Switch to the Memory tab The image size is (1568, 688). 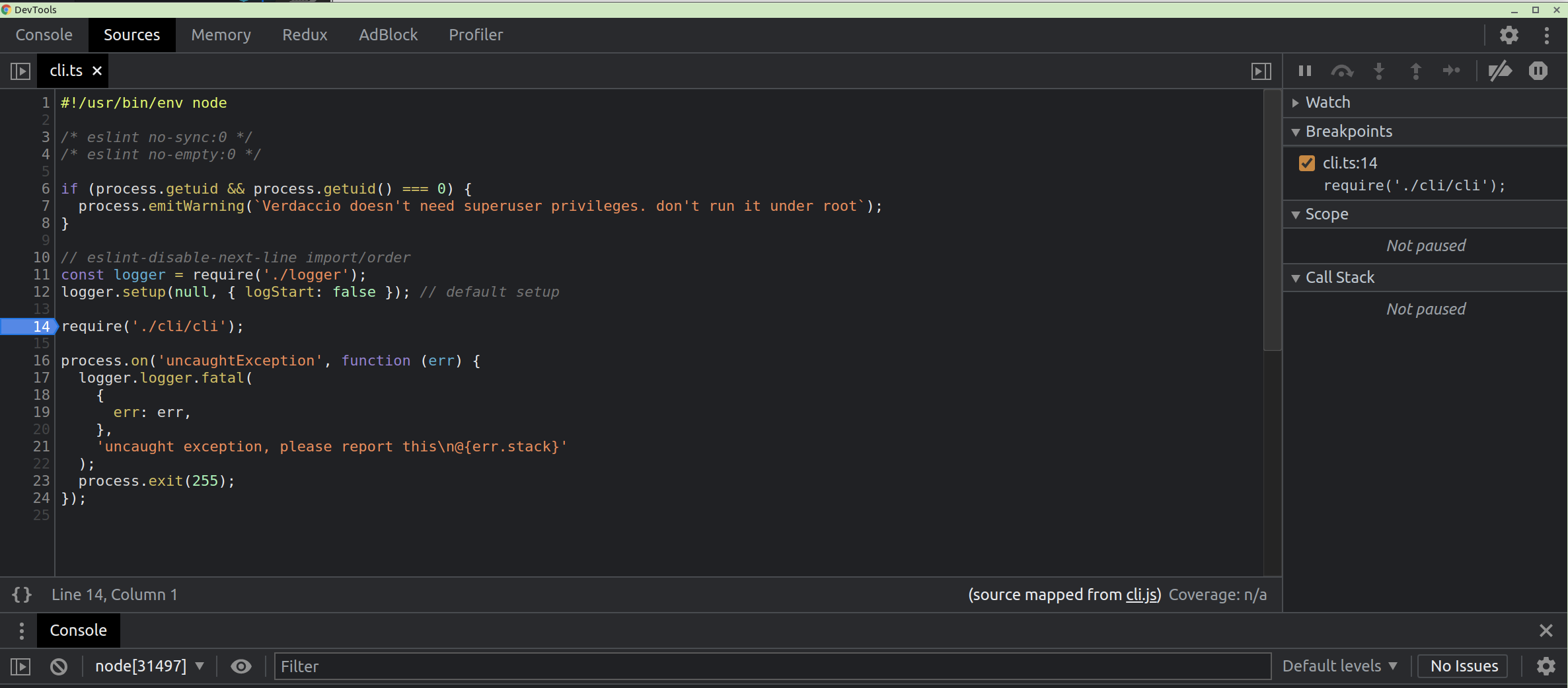click(x=221, y=34)
